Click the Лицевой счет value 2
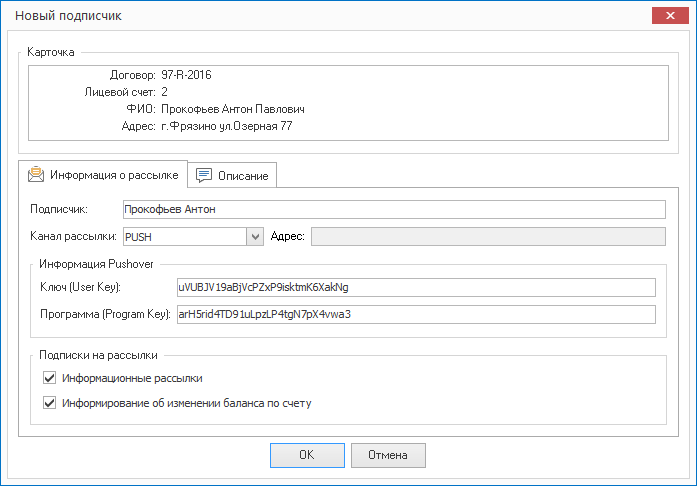Image resolution: width=697 pixels, height=486 pixels. (164, 92)
